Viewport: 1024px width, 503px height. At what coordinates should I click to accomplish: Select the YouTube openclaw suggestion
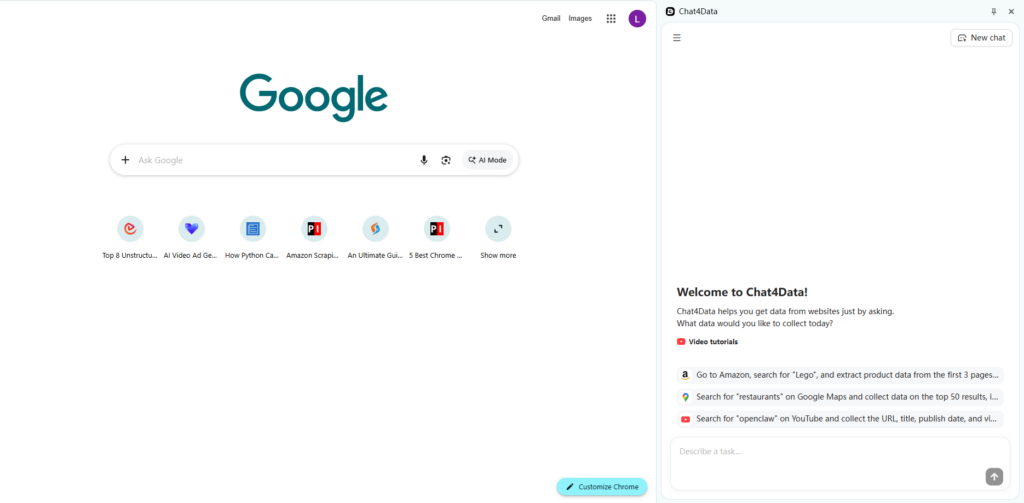tap(840, 419)
